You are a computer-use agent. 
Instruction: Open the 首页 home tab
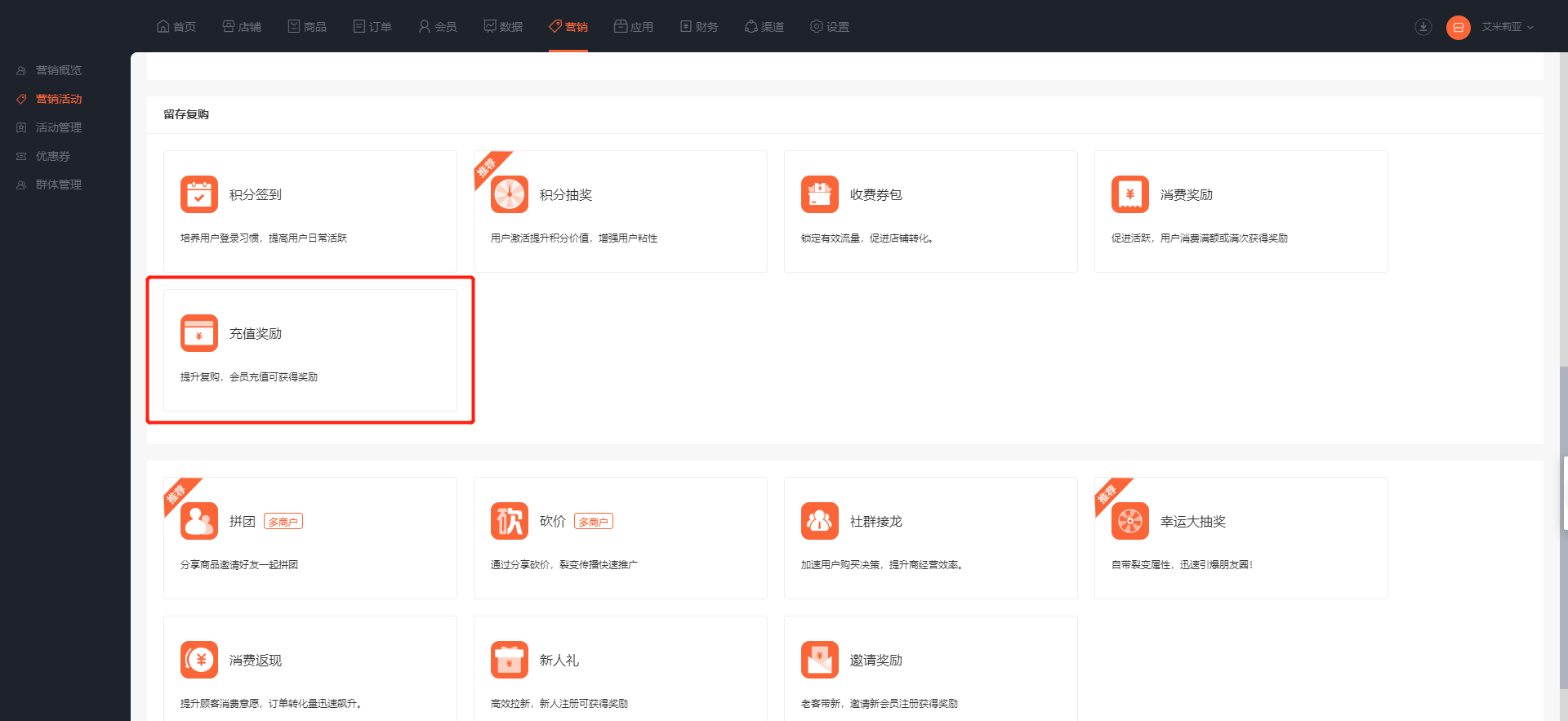point(176,27)
